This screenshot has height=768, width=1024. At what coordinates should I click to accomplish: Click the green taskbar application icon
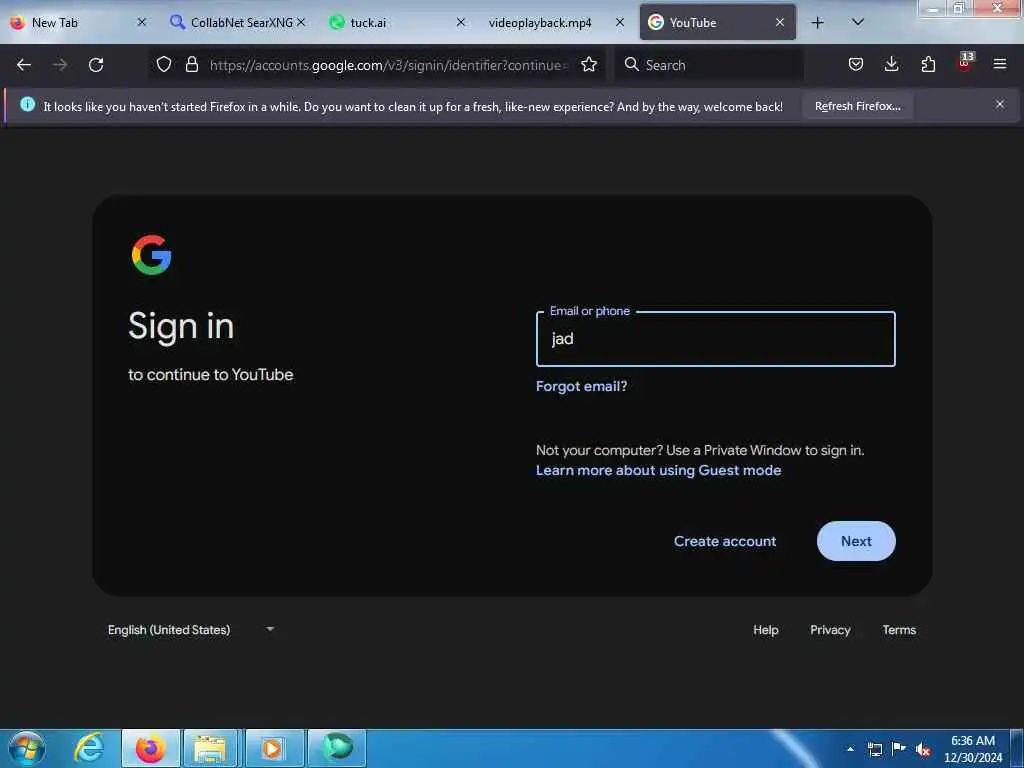[x=336, y=748]
